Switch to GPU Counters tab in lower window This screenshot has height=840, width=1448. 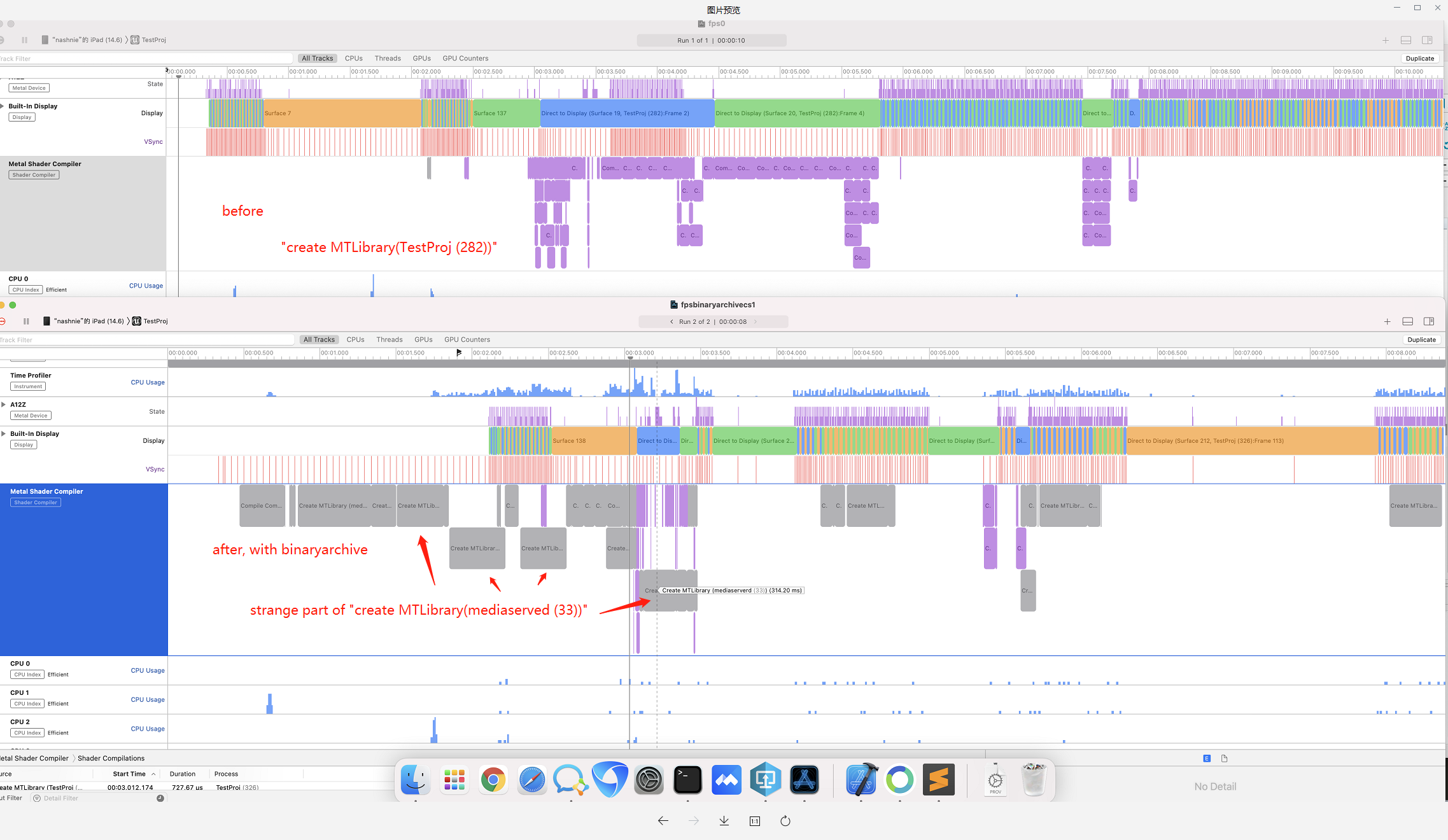tap(467, 340)
